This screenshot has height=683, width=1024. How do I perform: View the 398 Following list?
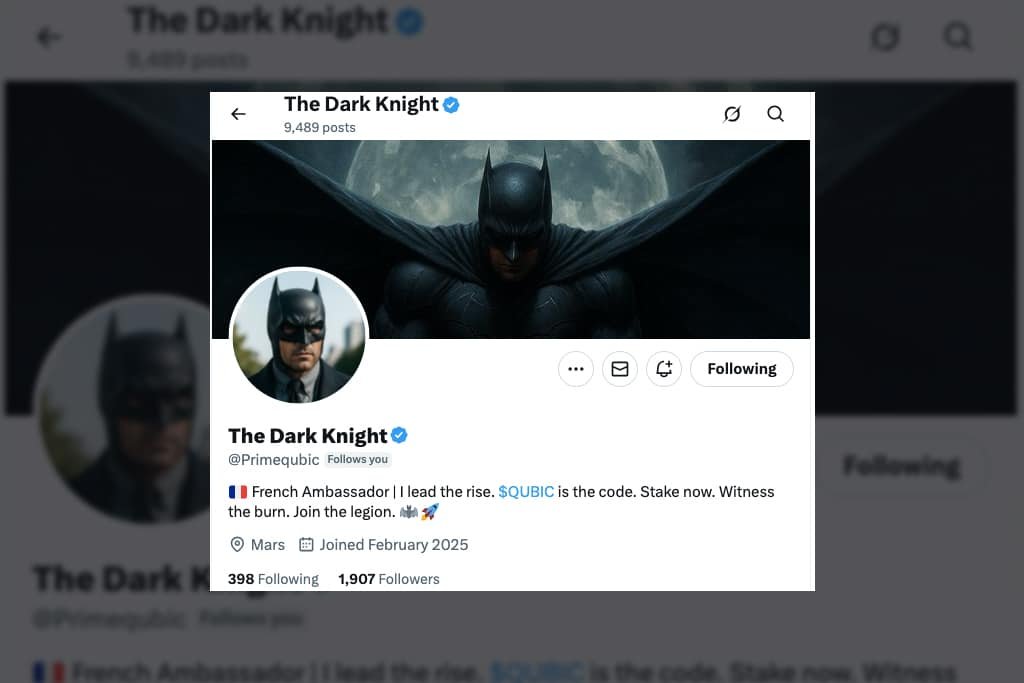(x=273, y=579)
